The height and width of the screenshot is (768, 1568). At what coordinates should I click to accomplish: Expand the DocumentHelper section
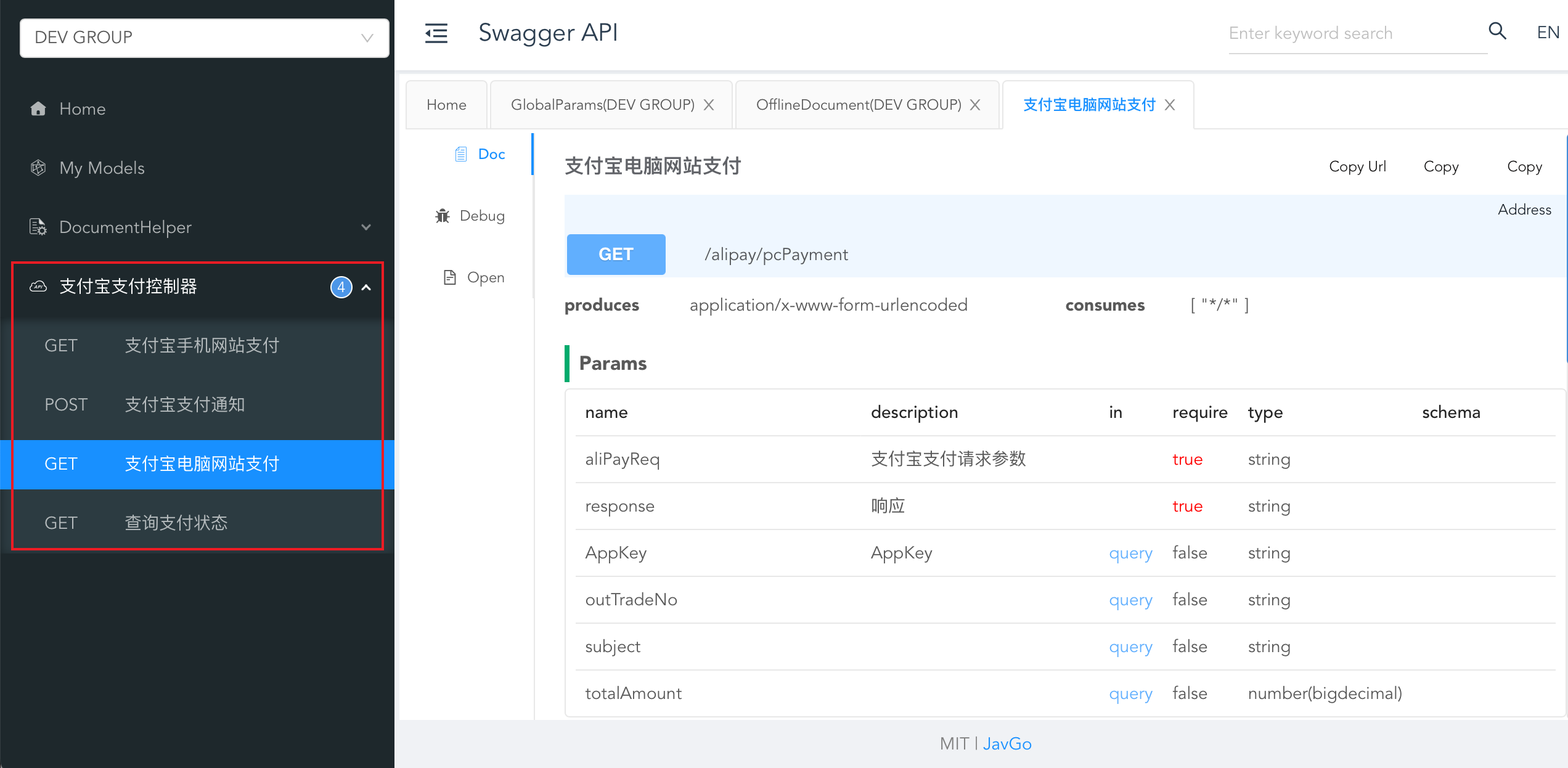click(366, 227)
